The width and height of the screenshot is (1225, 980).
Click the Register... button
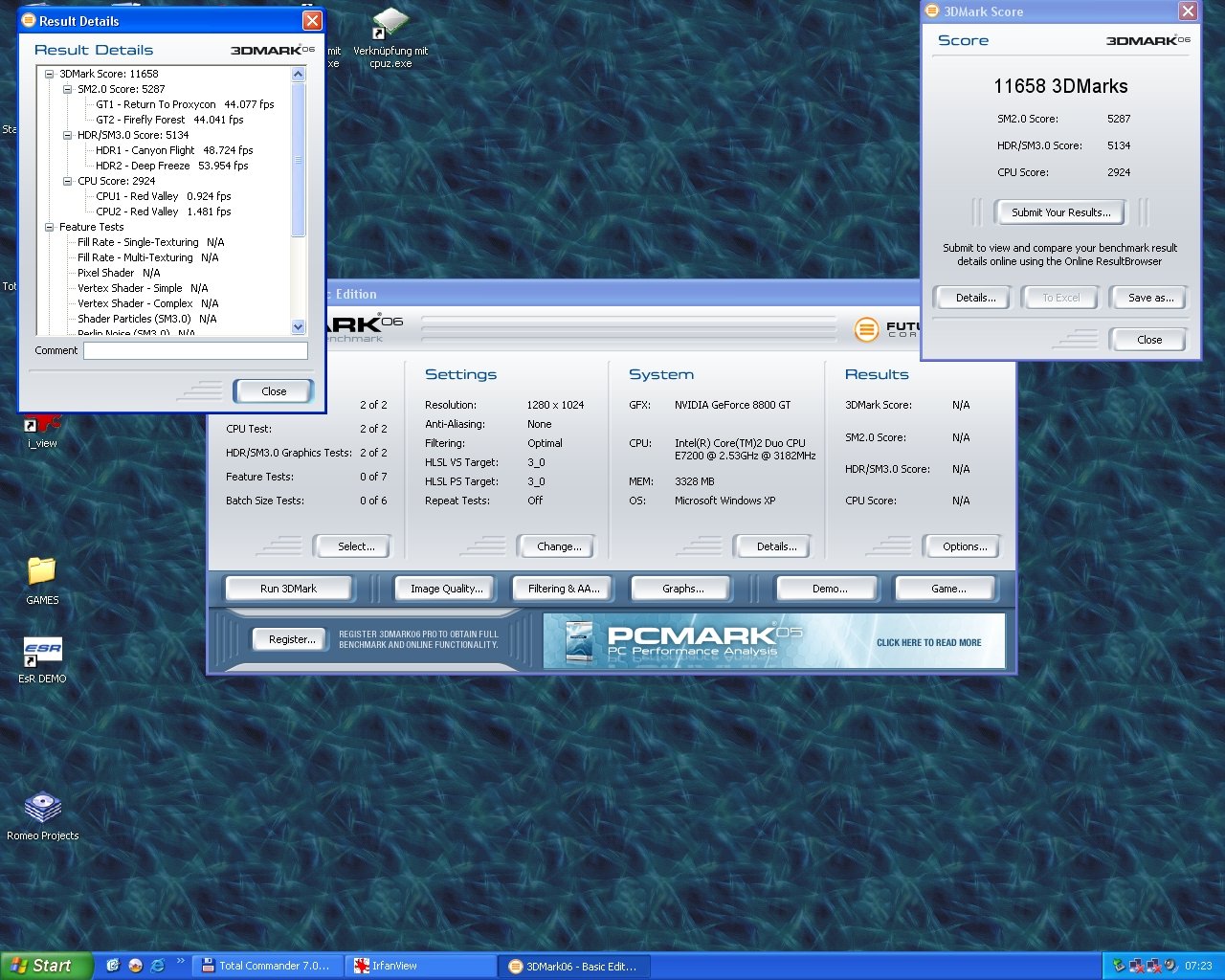tap(292, 639)
